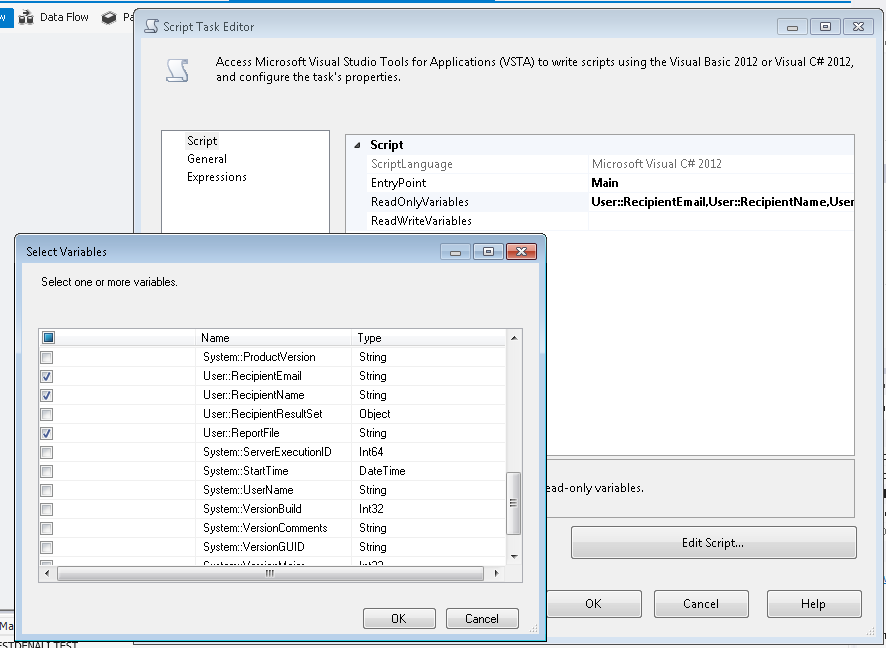Check the System::UserName checkbox
This screenshot has width=886, height=648.
click(x=47, y=490)
